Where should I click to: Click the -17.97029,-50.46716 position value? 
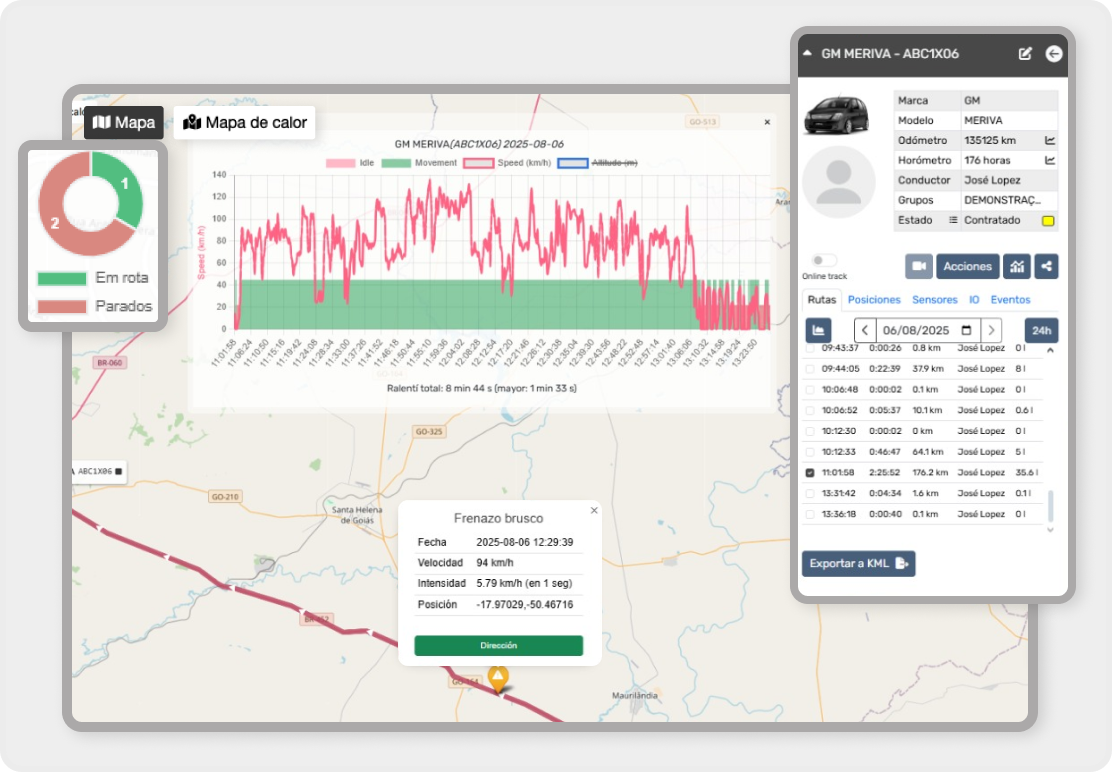pos(525,605)
